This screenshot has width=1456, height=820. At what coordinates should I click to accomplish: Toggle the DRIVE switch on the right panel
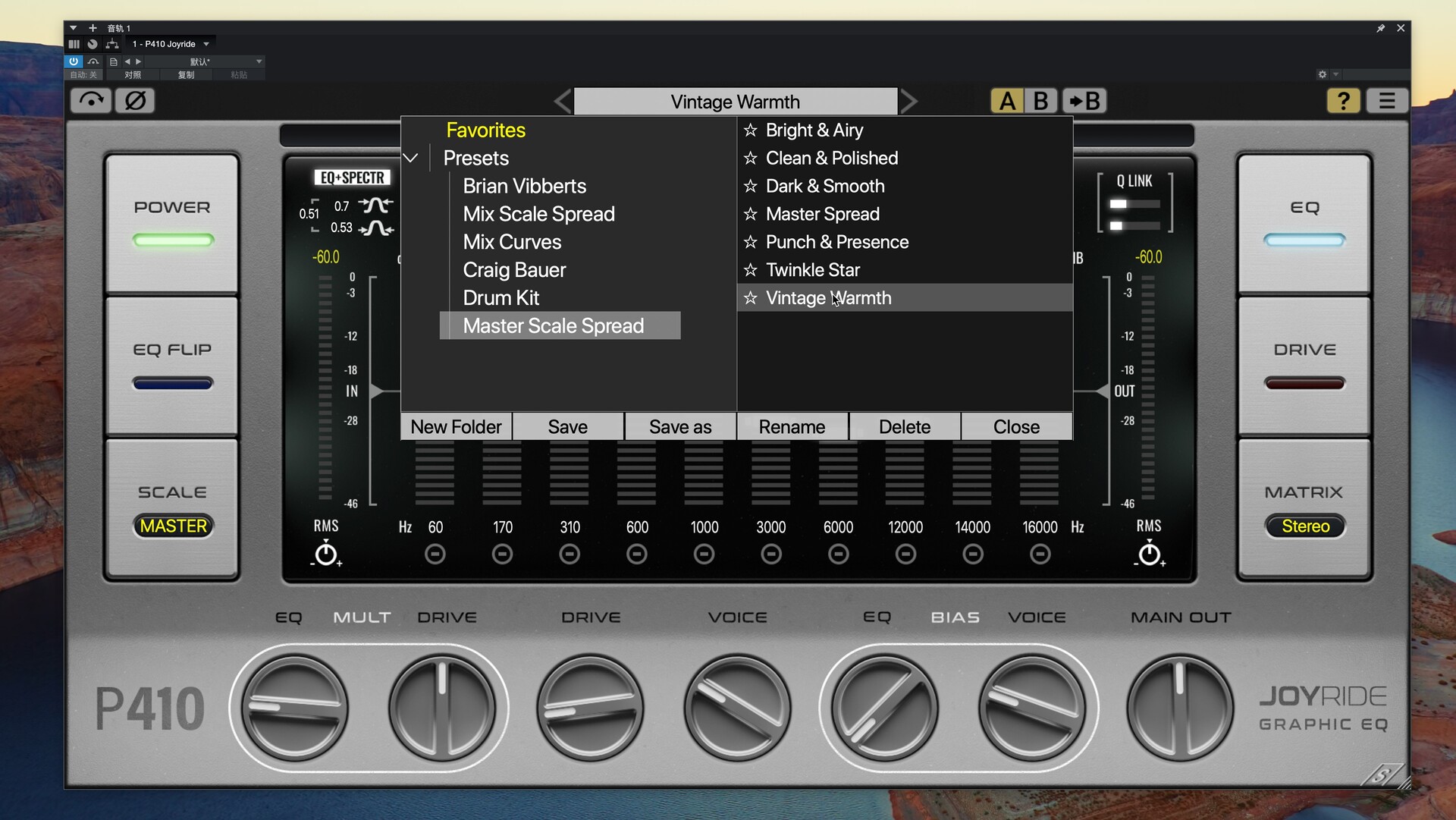pos(1304,366)
